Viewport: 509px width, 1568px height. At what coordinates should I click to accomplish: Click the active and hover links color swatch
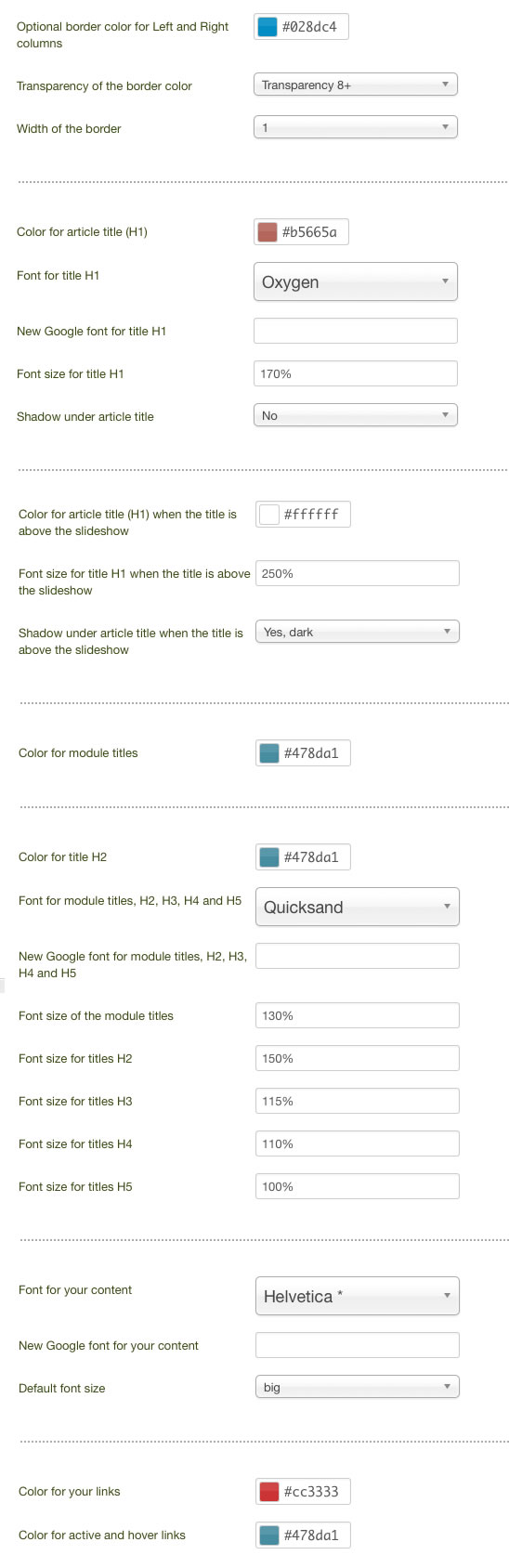pyautogui.click(x=269, y=1535)
